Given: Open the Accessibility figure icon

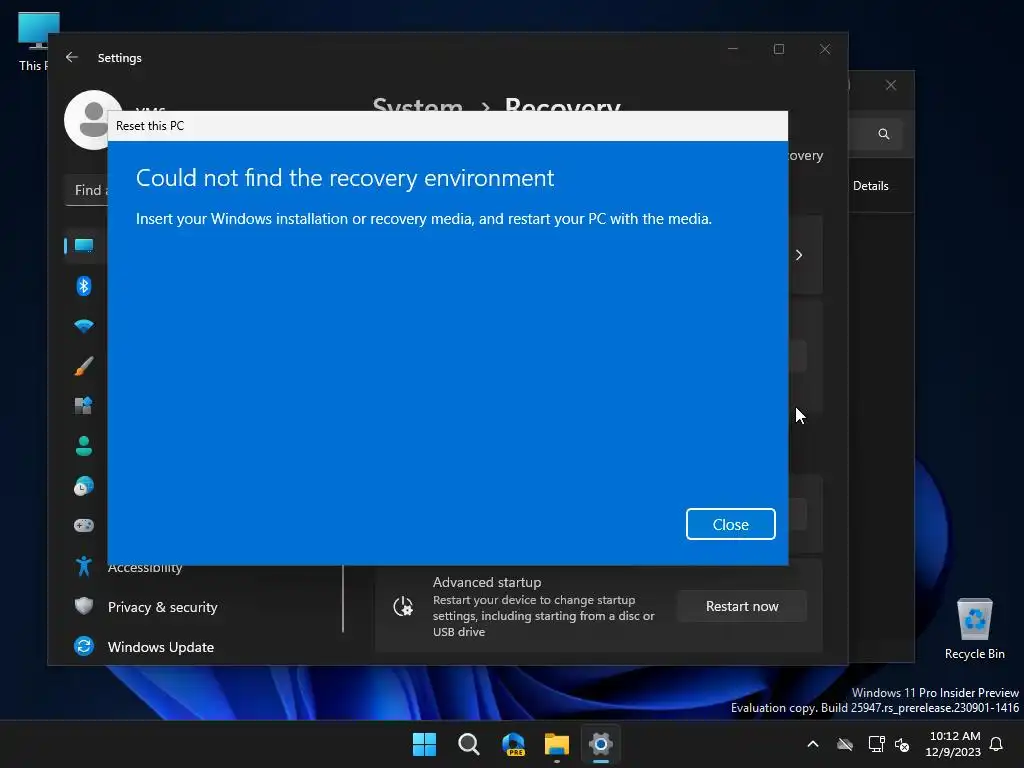Looking at the screenshot, I should (84, 566).
